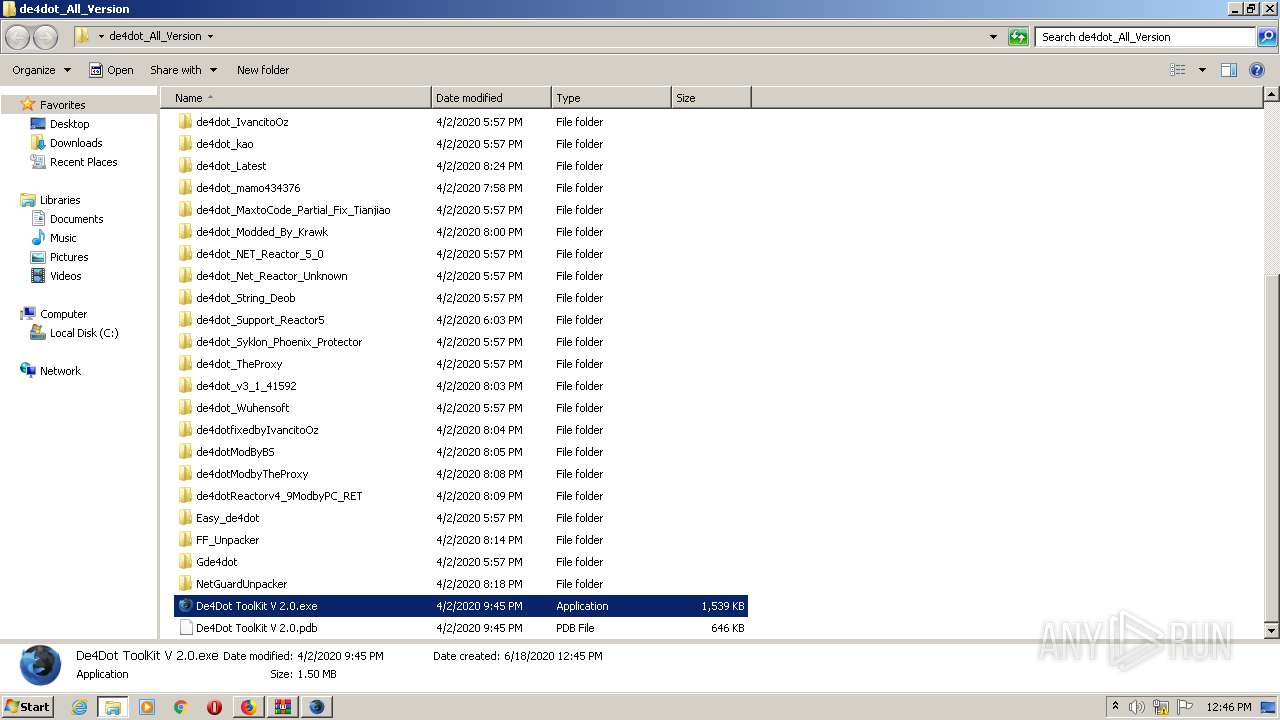1280x720 pixels.
Task: Select Favorites in the navigation pane
Action: (62, 105)
